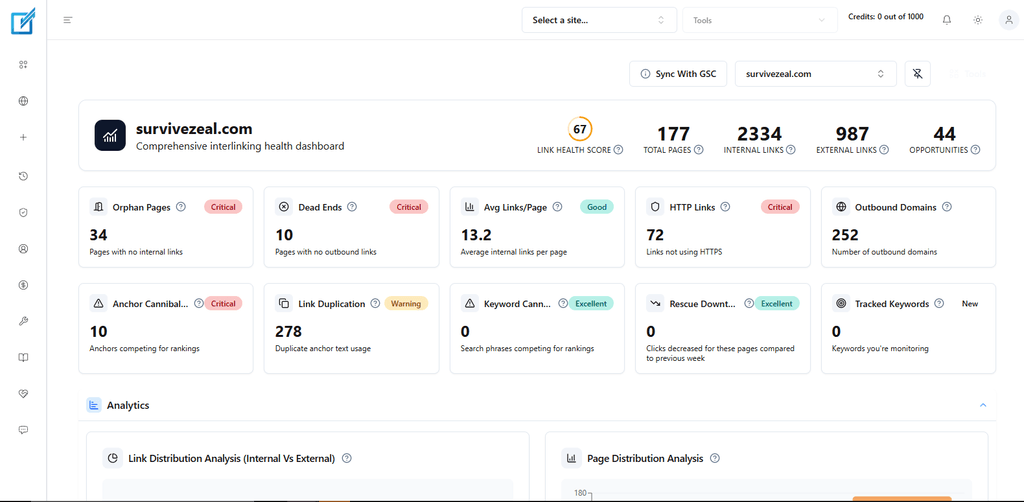This screenshot has width=1024, height=502.
Task: Click the chat bubble icon in sidebar
Action: (24, 430)
